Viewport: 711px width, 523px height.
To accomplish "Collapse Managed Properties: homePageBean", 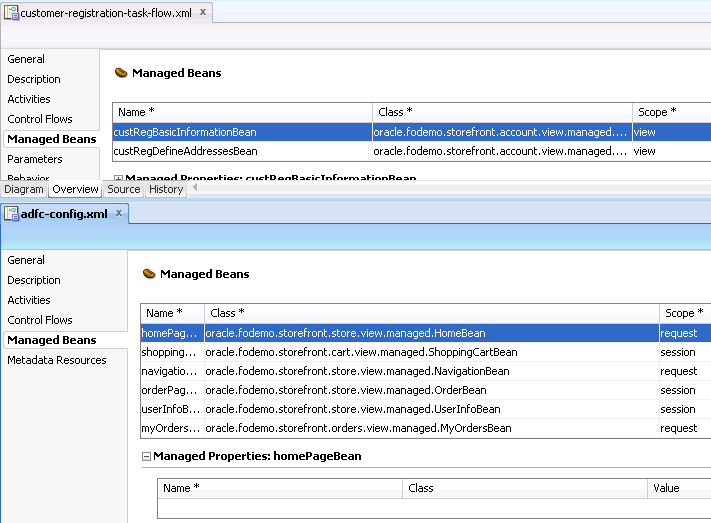I will tap(146, 456).
